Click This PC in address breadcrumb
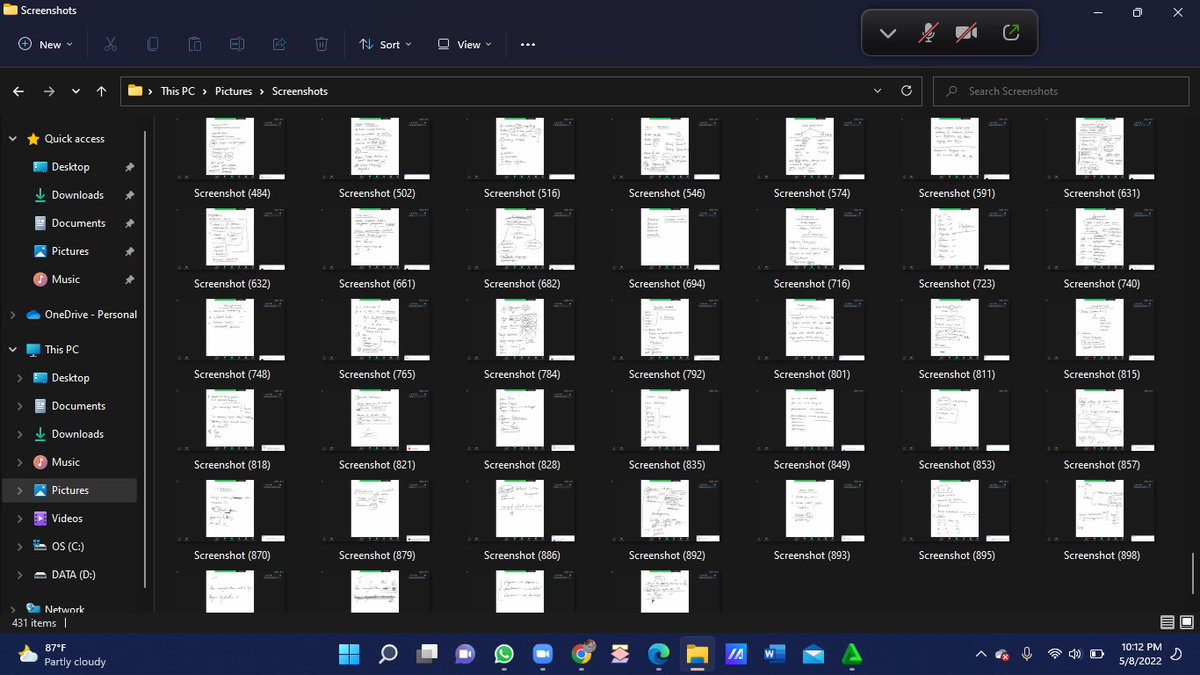The width and height of the screenshot is (1200, 675). click(x=178, y=91)
